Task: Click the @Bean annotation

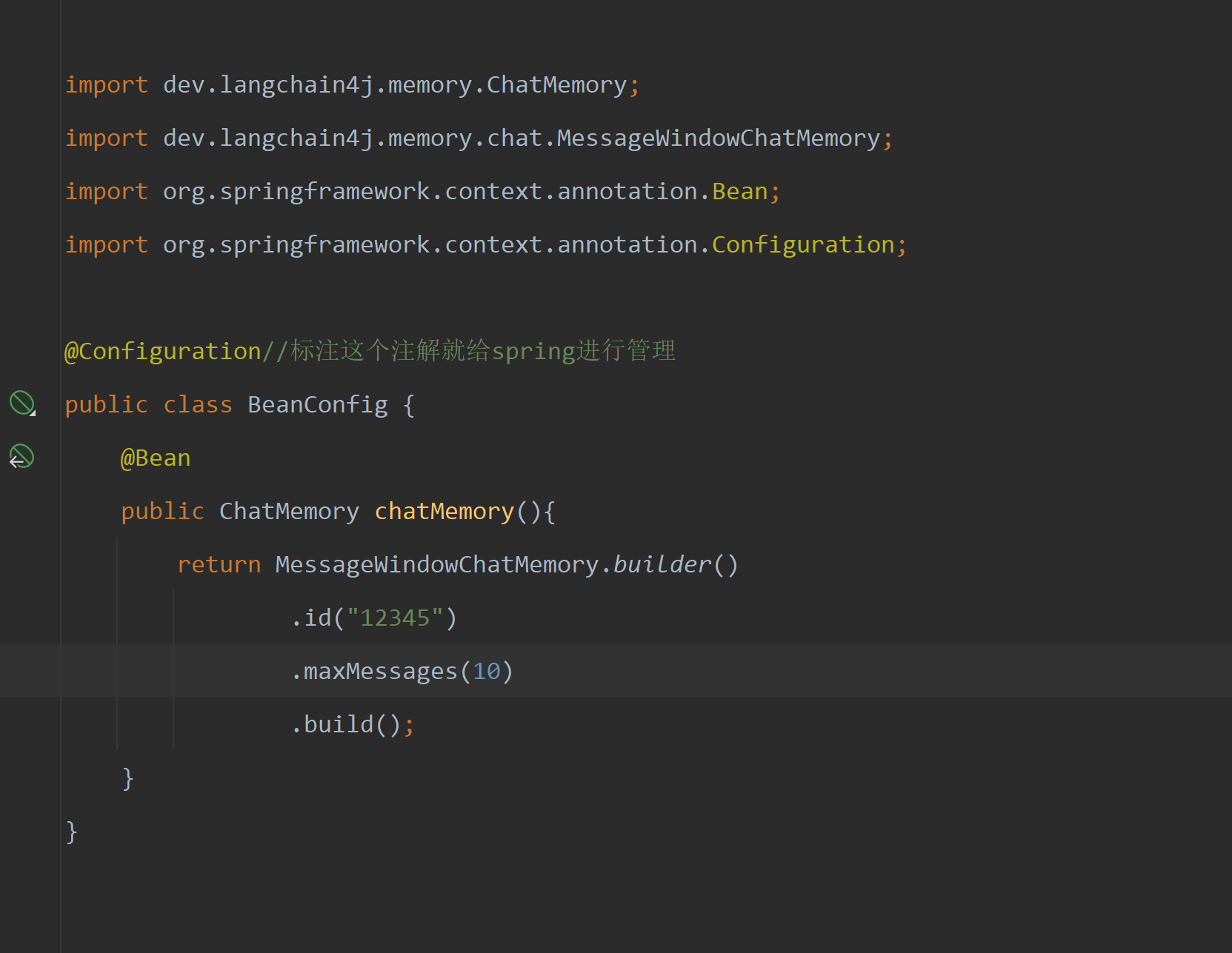Action: [155, 457]
